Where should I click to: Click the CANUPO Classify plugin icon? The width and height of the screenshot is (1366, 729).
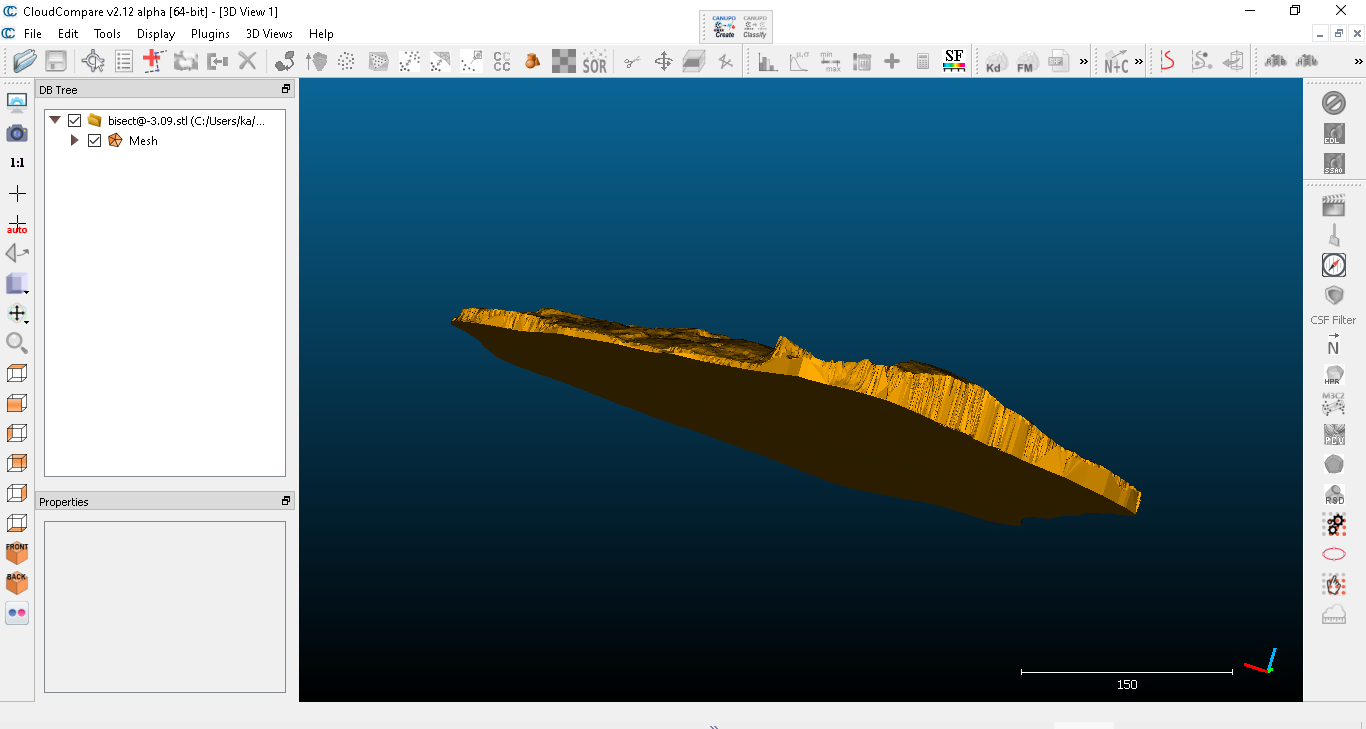(x=755, y=26)
